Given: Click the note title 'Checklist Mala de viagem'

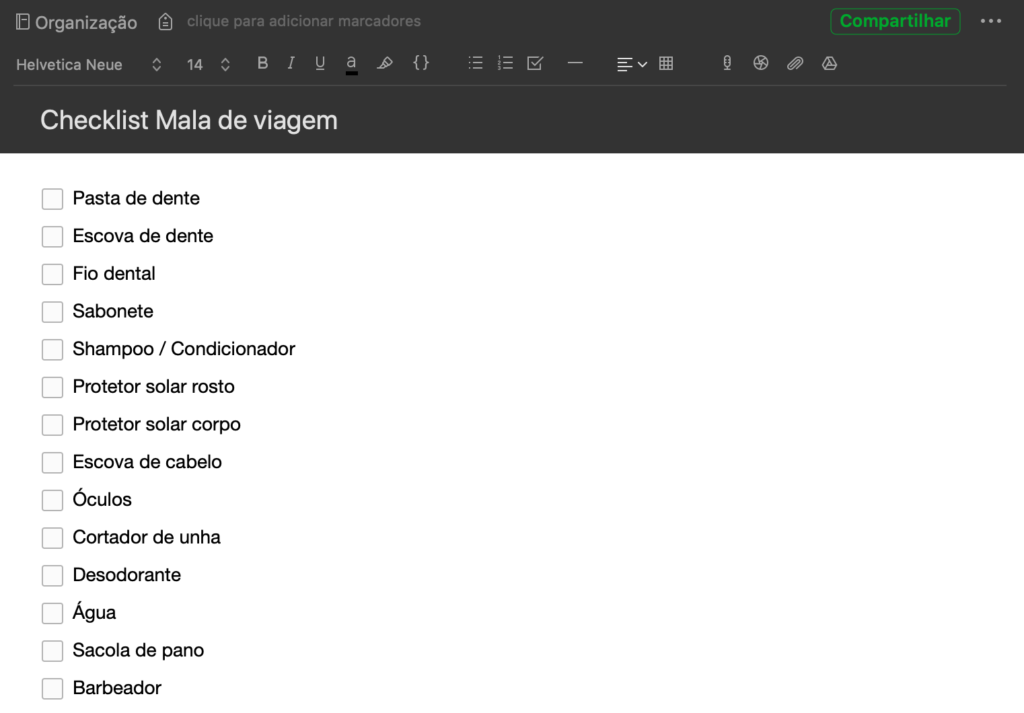Looking at the screenshot, I should [x=189, y=120].
